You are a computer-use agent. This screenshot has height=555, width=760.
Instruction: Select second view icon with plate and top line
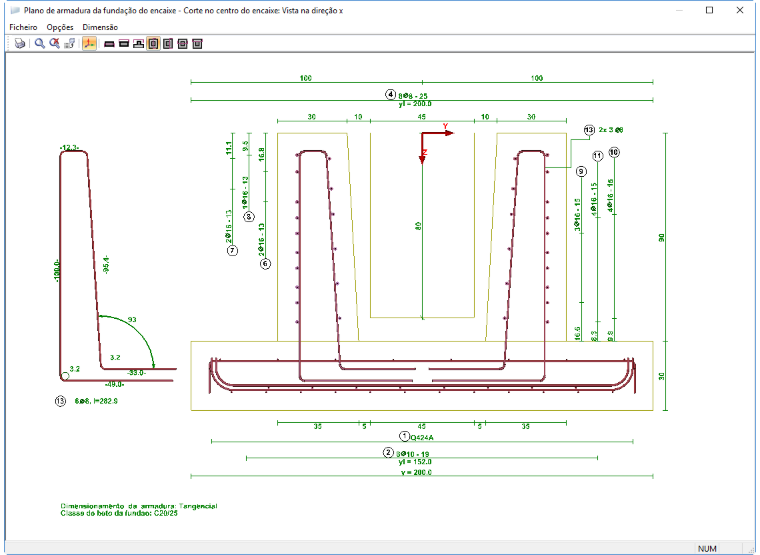click(124, 44)
